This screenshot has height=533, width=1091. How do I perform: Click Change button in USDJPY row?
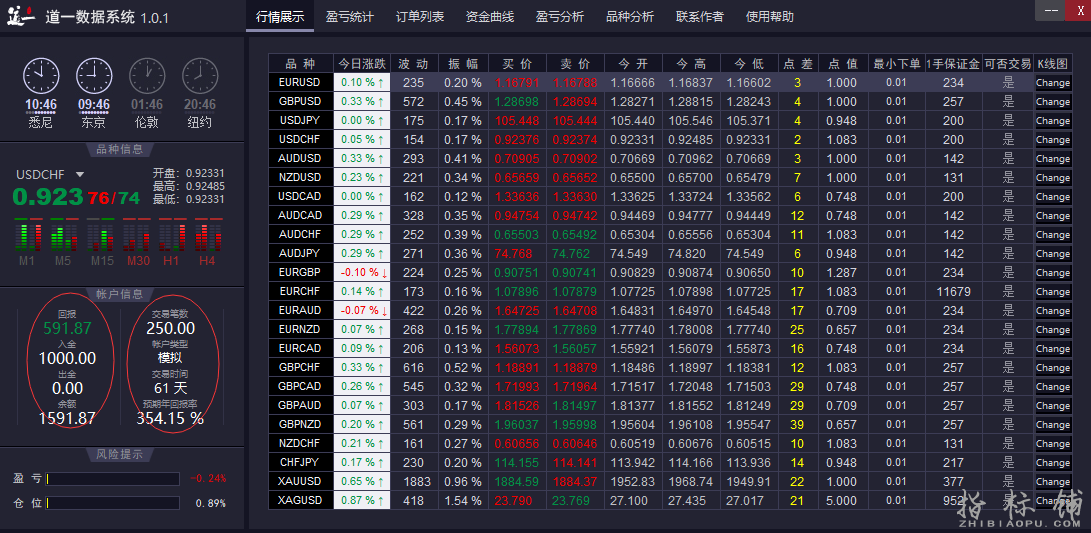[1053, 120]
